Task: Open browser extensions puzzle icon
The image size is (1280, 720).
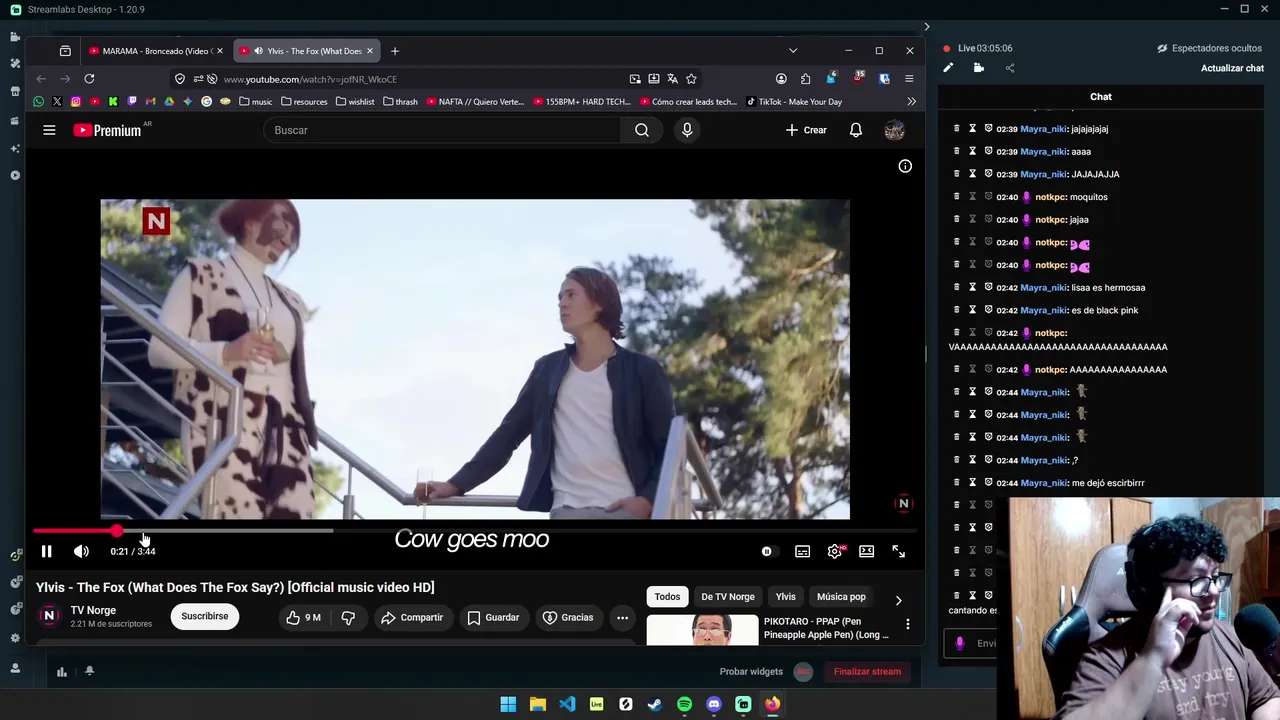Action: tap(806, 79)
